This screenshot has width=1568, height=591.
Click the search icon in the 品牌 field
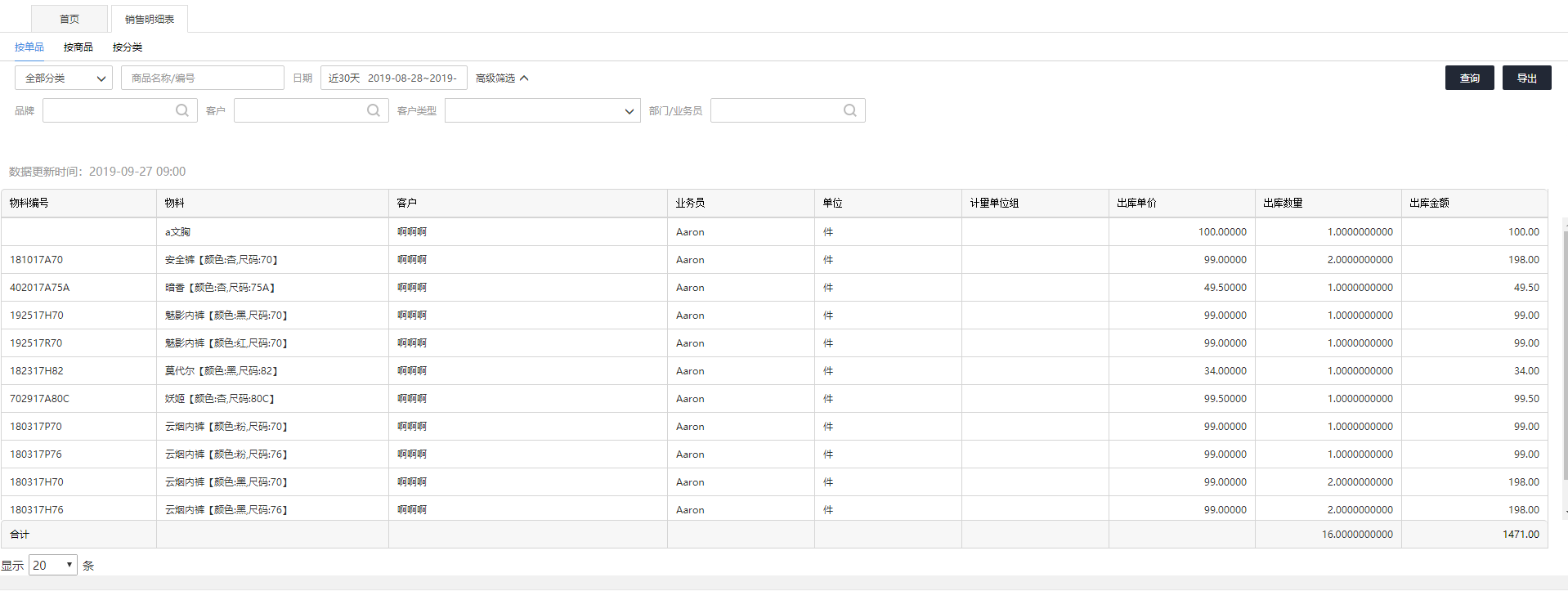[182, 110]
